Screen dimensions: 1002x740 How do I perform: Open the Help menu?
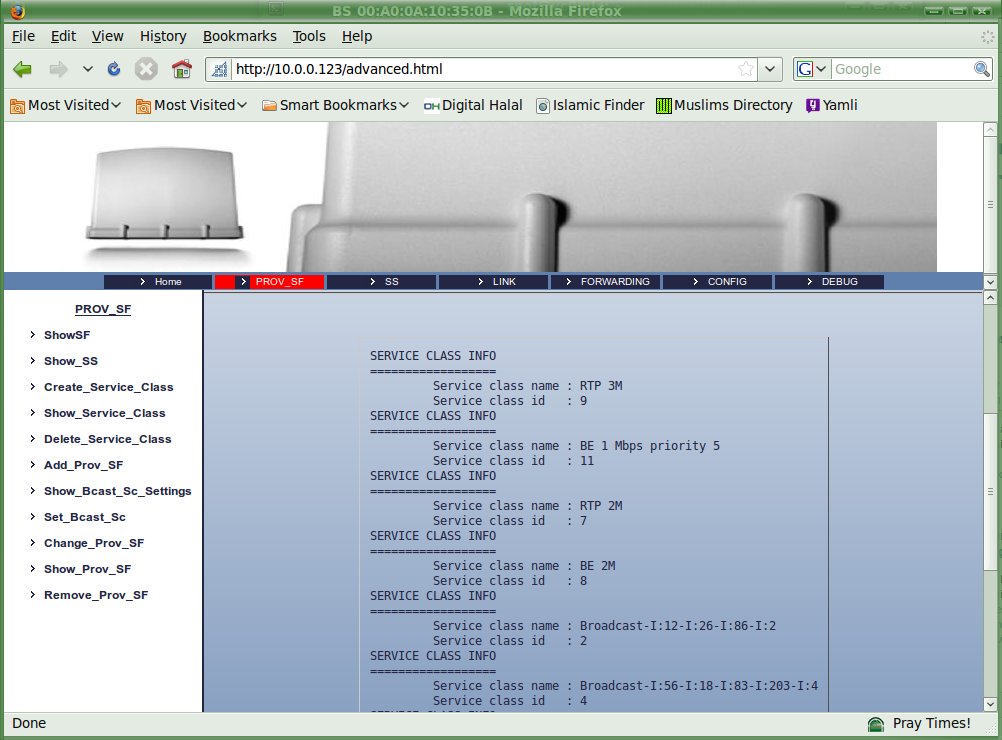[x=357, y=36]
